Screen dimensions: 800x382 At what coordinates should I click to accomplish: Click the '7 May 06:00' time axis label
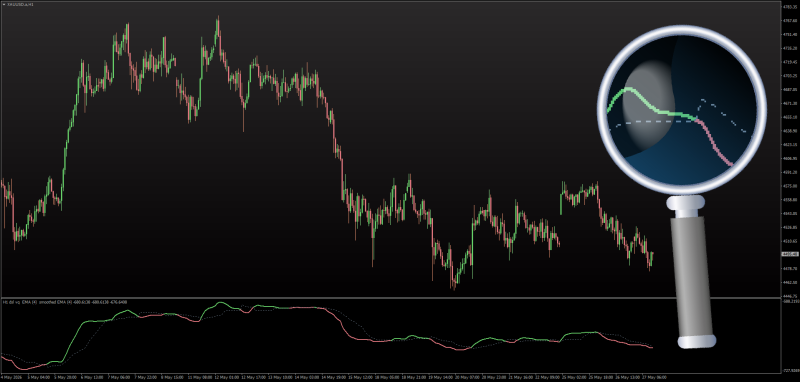(x=119, y=377)
